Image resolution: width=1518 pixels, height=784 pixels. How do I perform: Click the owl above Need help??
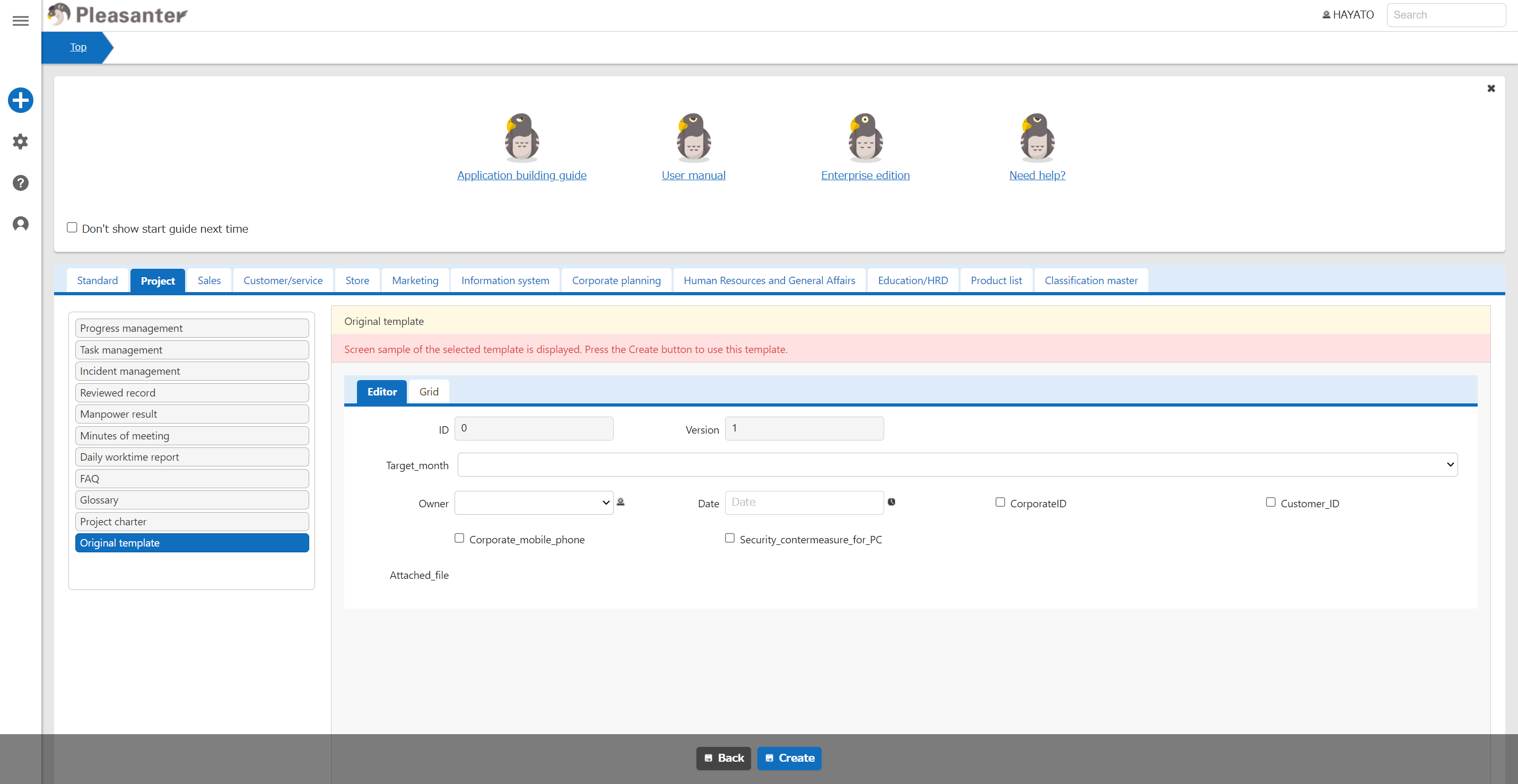(1037, 138)
